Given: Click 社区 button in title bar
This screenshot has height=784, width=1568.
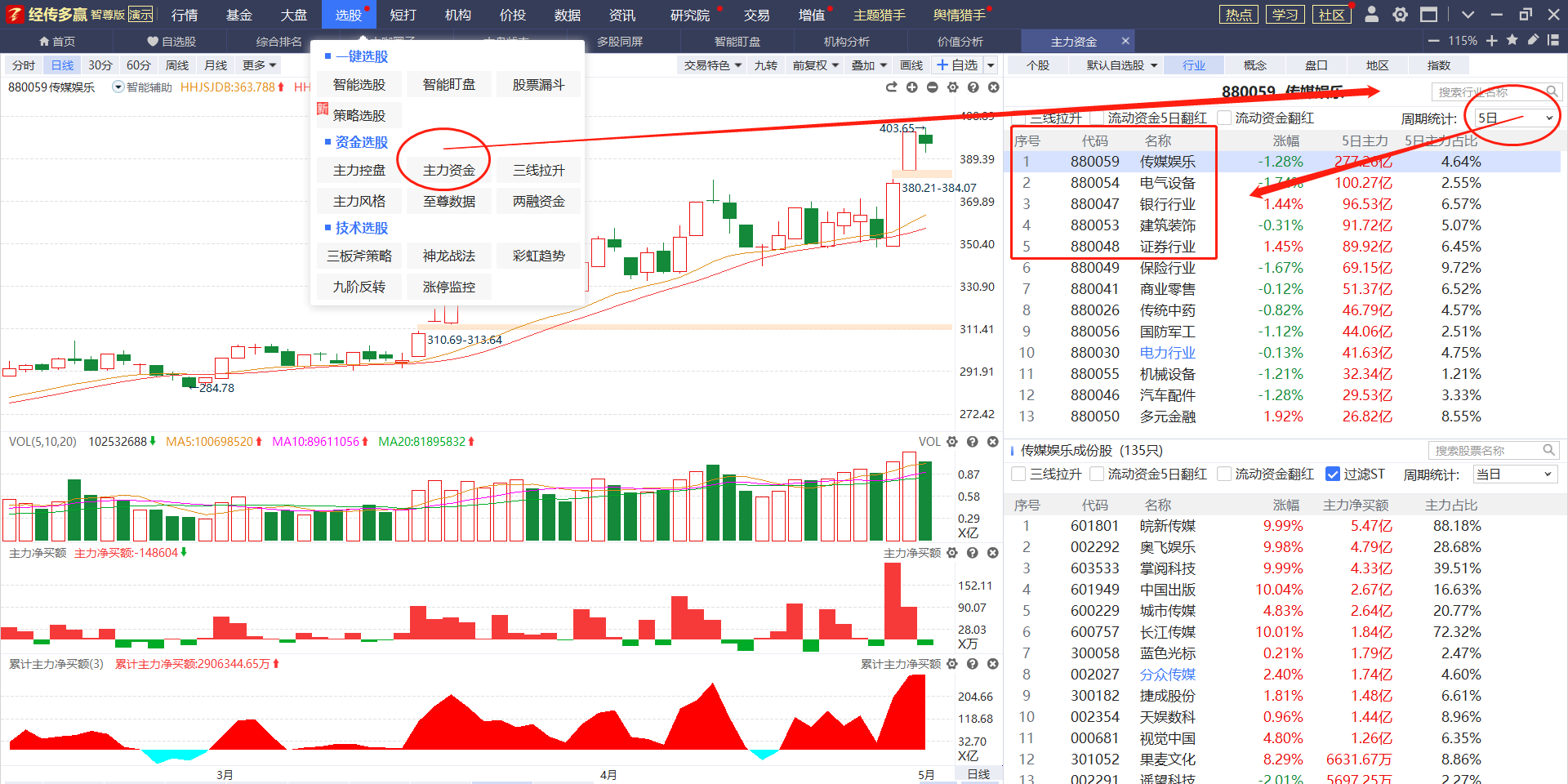Looking at the screenshot, I should [x=1331, y=15].
